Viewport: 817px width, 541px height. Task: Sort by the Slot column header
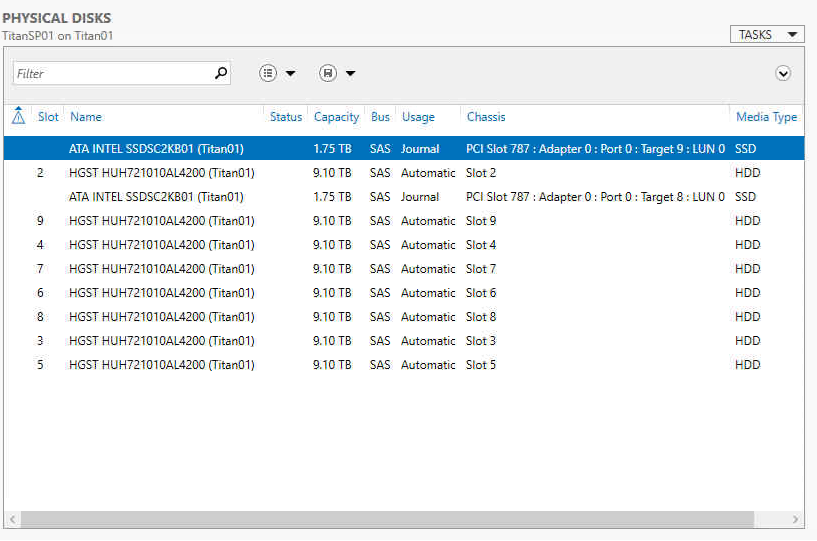coord(48,117)
